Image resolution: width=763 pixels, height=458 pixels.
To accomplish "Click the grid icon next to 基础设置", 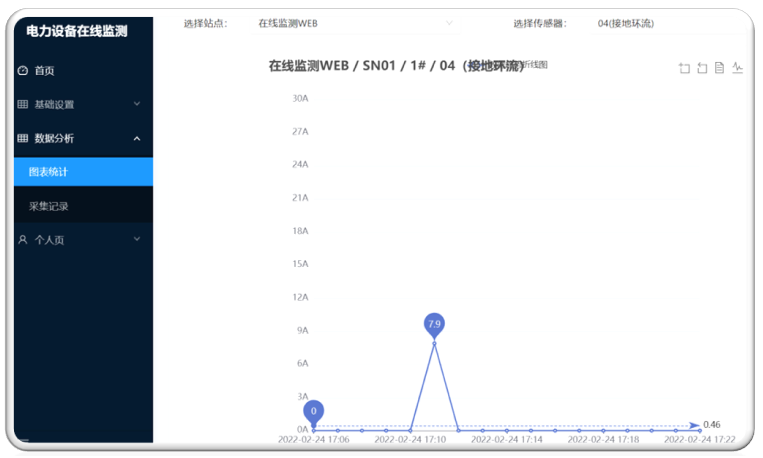I will [x=23, y=104].
